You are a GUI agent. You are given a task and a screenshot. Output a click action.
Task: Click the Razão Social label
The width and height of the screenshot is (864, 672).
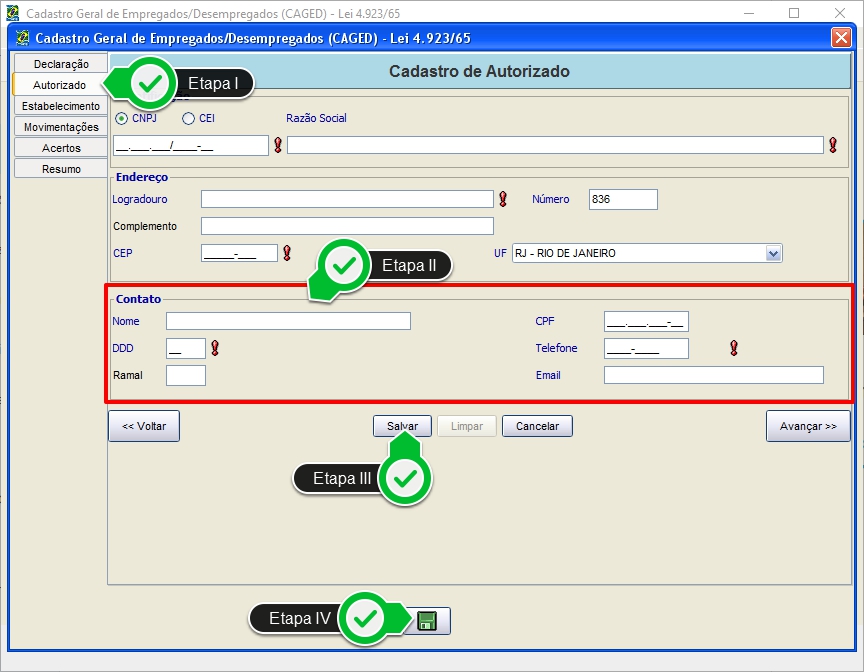316,118
